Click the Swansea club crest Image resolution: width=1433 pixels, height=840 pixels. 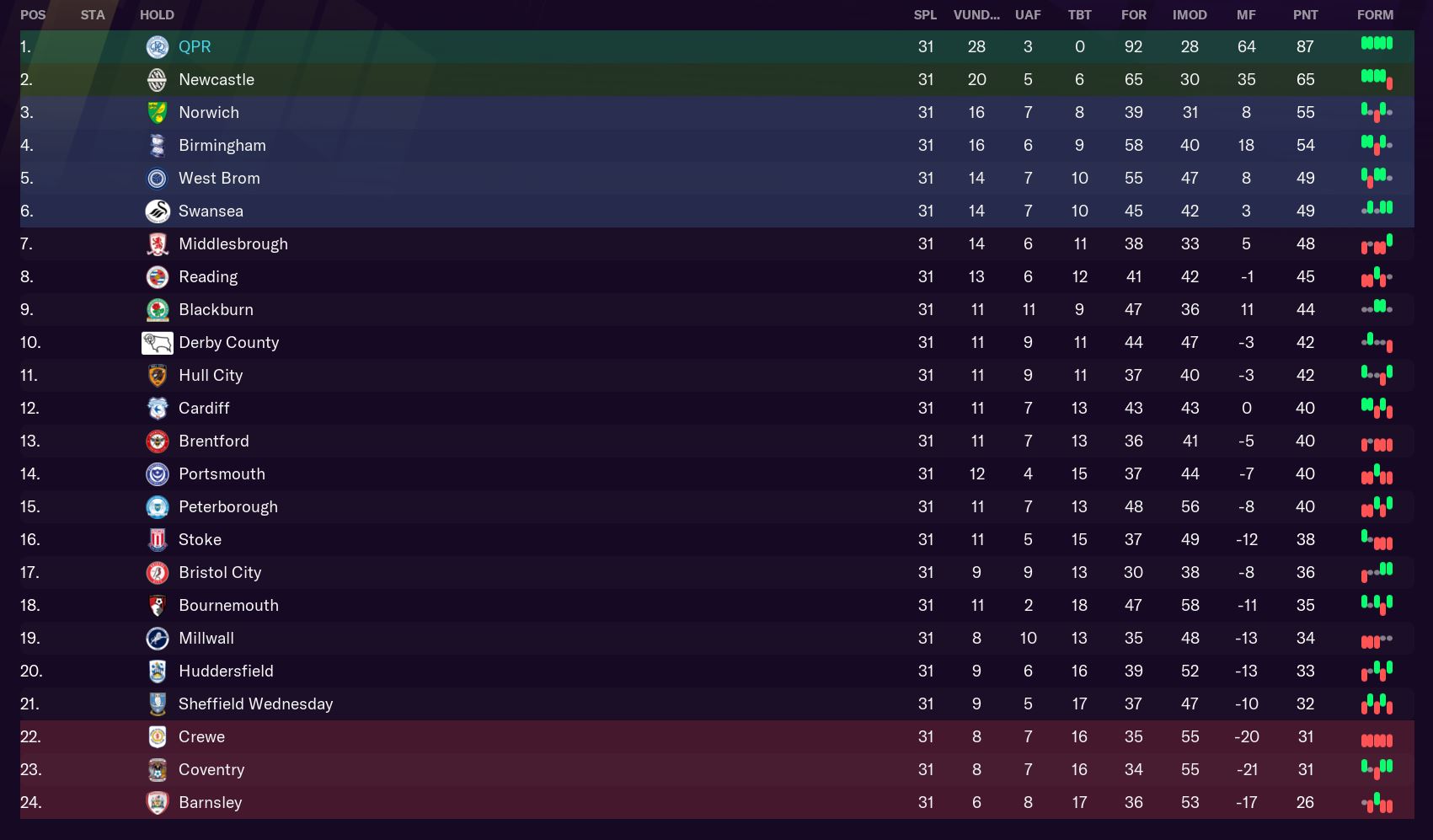tap(157, 211)
